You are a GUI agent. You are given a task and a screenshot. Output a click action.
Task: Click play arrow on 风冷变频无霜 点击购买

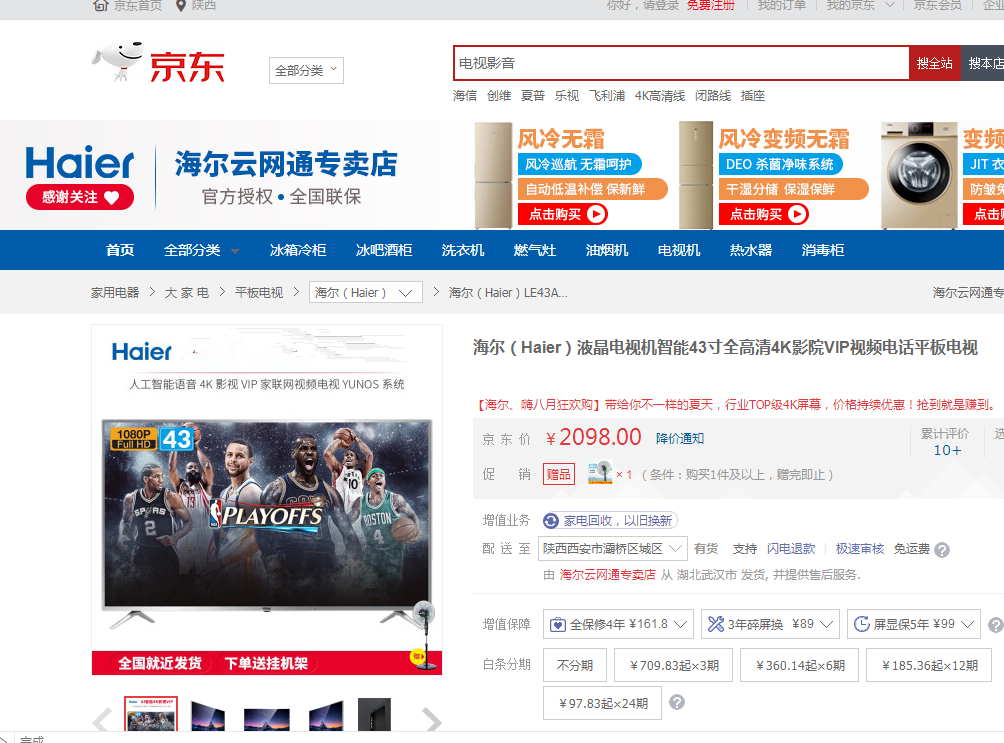coord(797,214)
